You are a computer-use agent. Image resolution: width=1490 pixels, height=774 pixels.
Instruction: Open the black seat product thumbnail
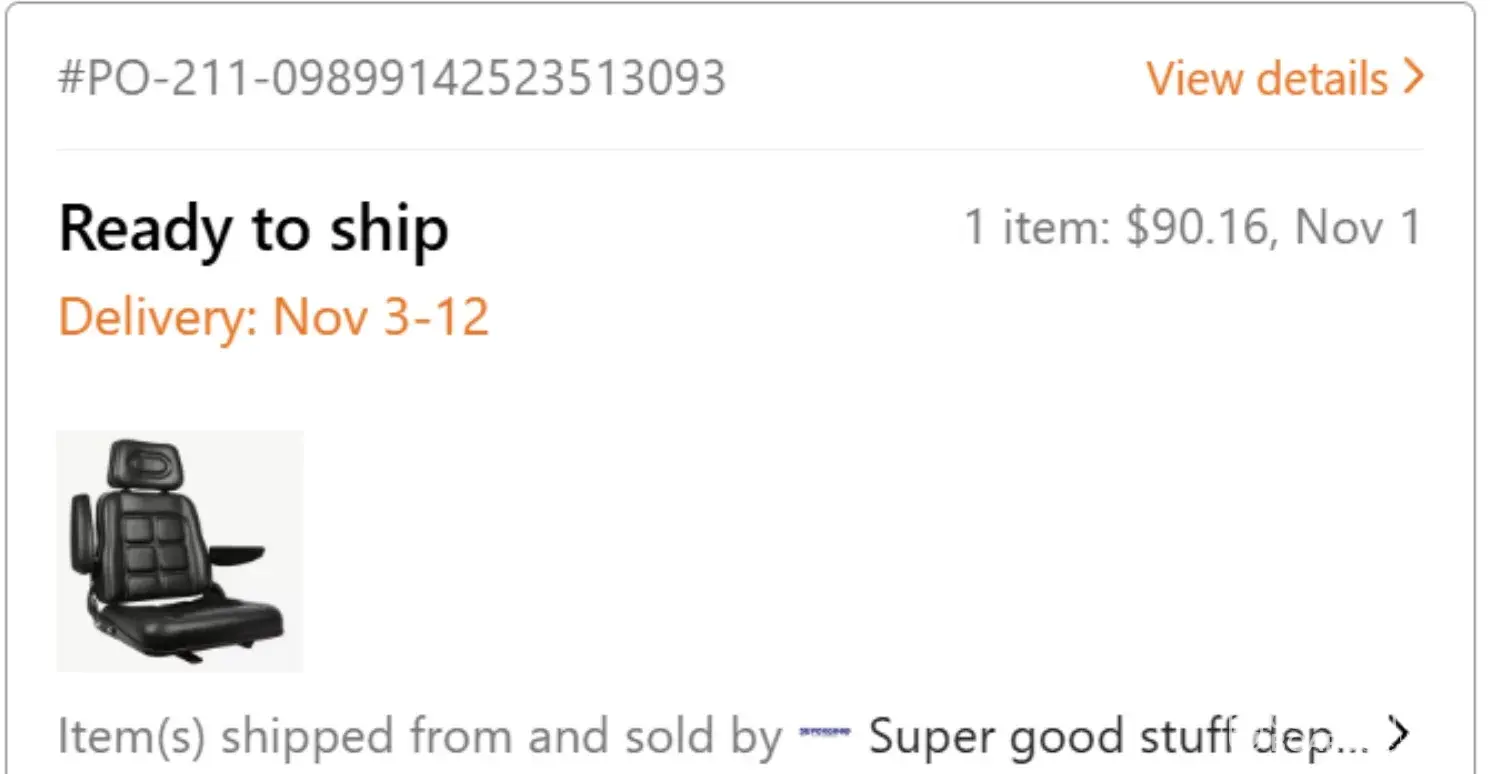tap(180, 551)
